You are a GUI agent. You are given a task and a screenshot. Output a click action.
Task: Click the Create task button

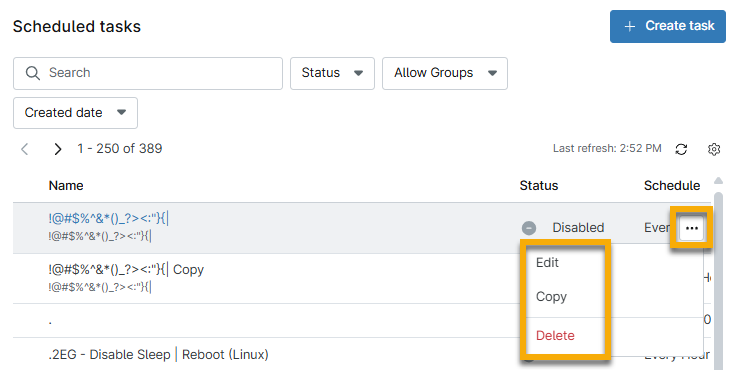point(668,26)
